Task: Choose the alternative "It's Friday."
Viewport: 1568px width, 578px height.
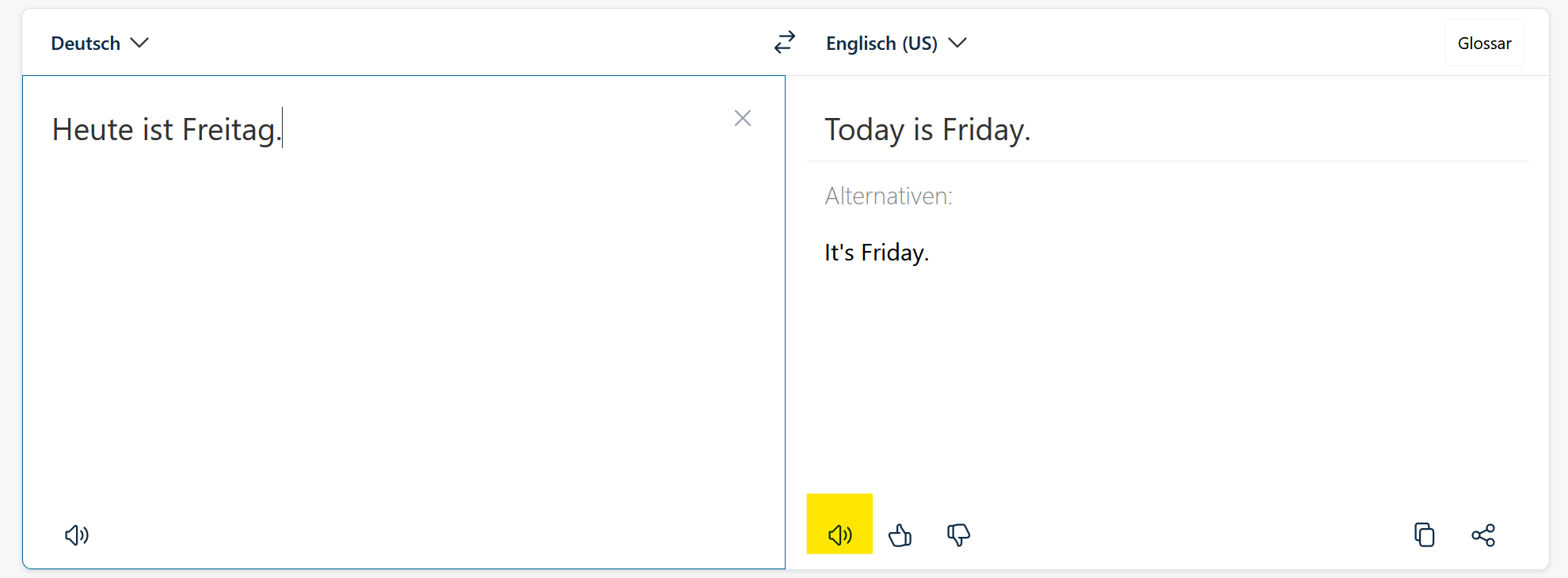Action: (x=876, y=253)
